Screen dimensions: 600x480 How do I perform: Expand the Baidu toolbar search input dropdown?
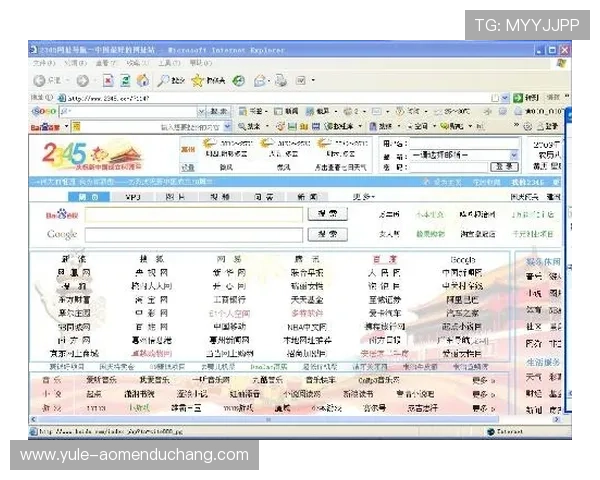(228, 126)
